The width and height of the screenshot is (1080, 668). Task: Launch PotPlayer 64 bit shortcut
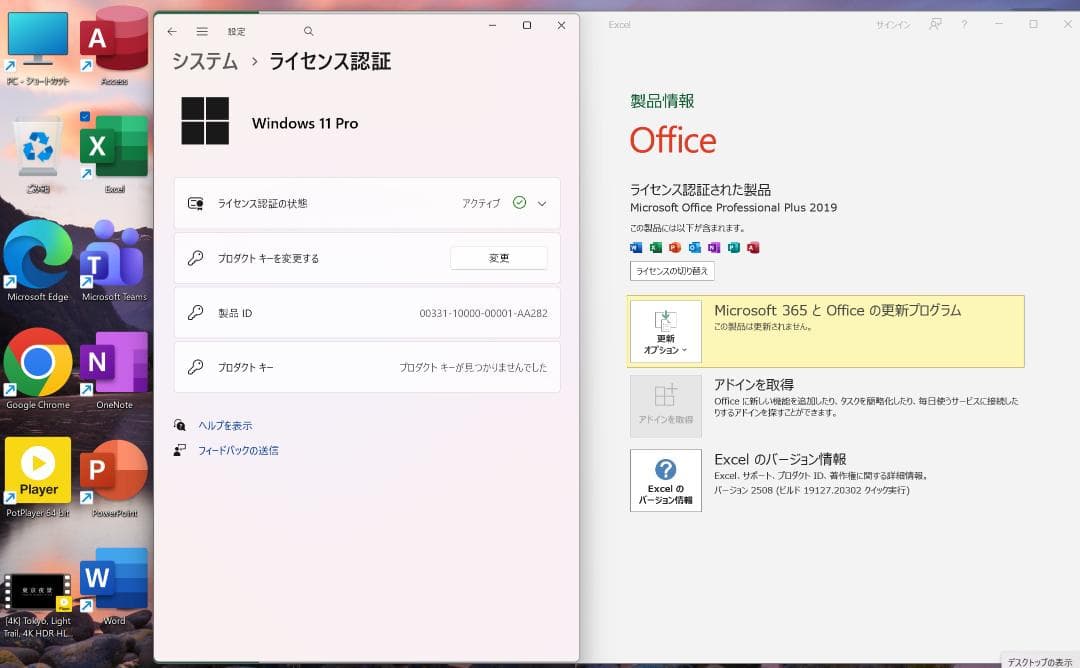[x=38, y=471]
